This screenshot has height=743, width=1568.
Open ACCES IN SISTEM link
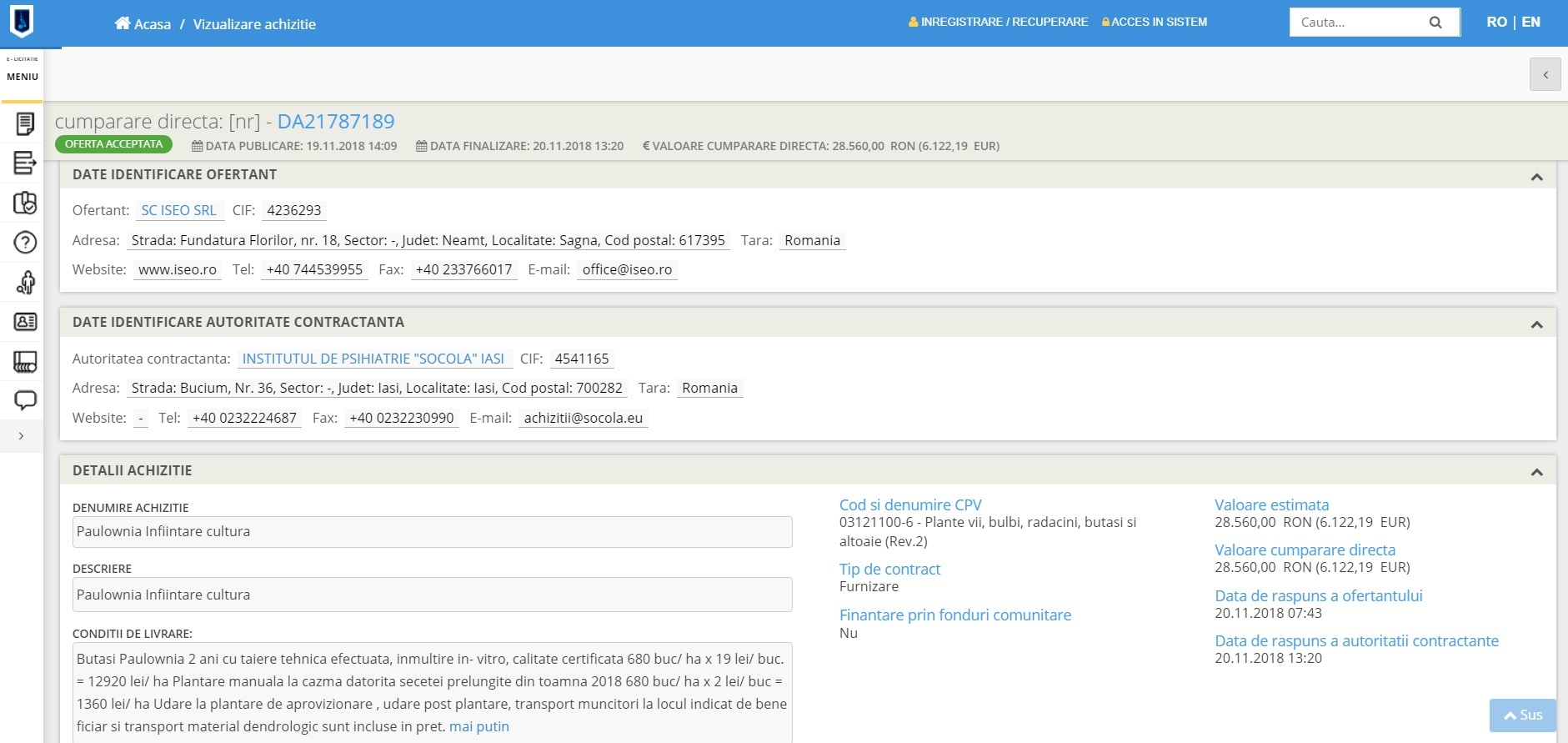tap(1159, 22)
